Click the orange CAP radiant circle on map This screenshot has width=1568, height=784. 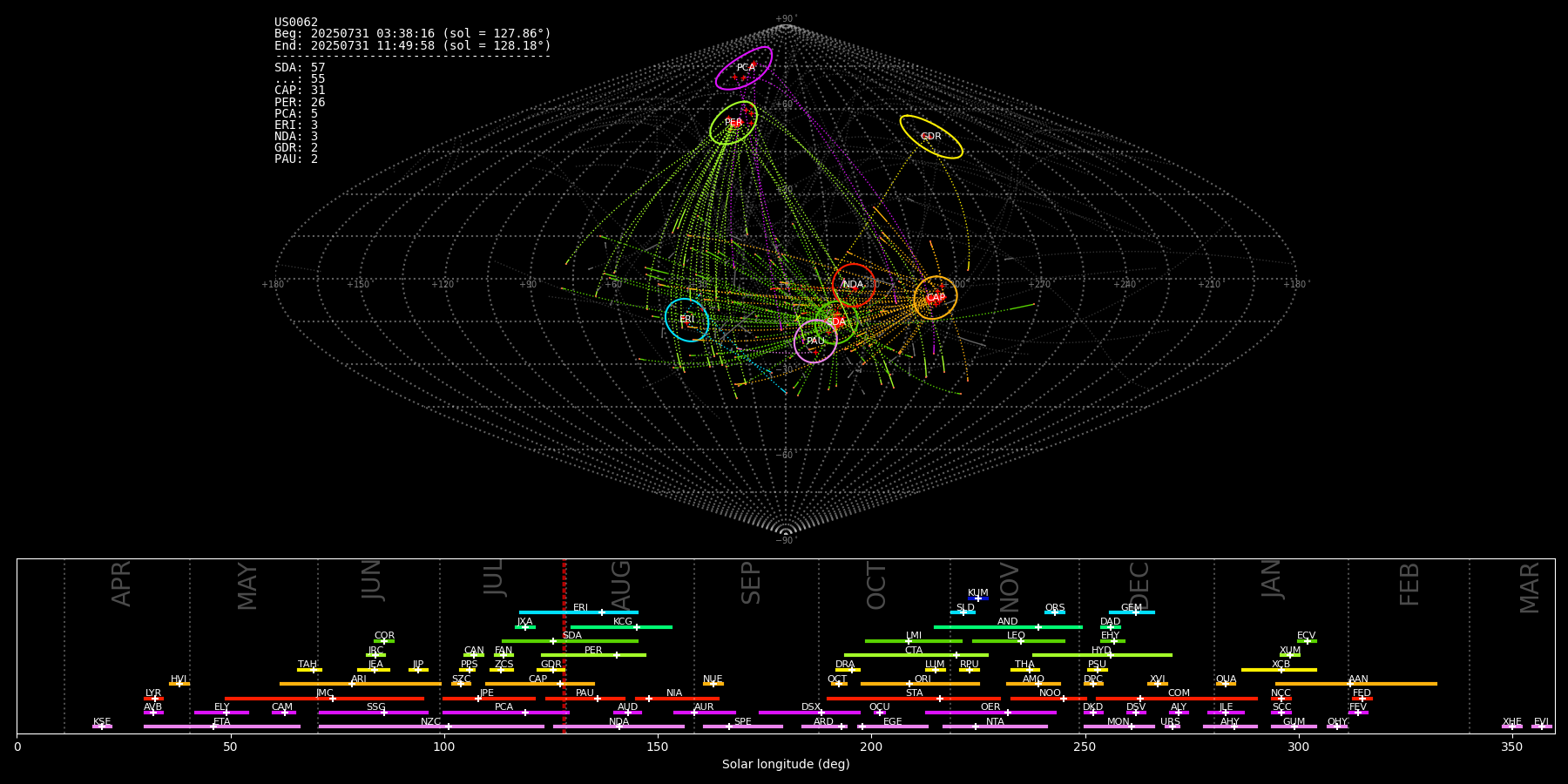[x=936, y=298]
